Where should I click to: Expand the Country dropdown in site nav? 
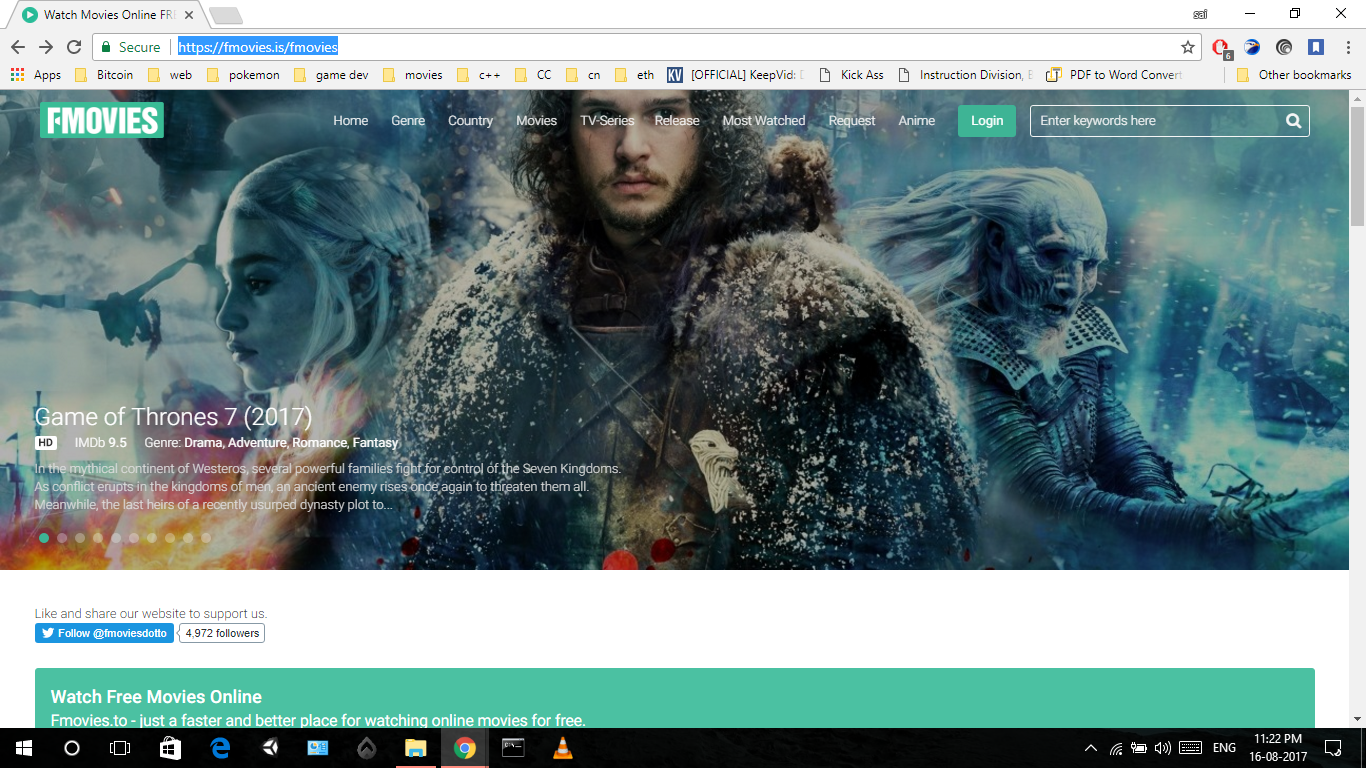click(470, 121)
